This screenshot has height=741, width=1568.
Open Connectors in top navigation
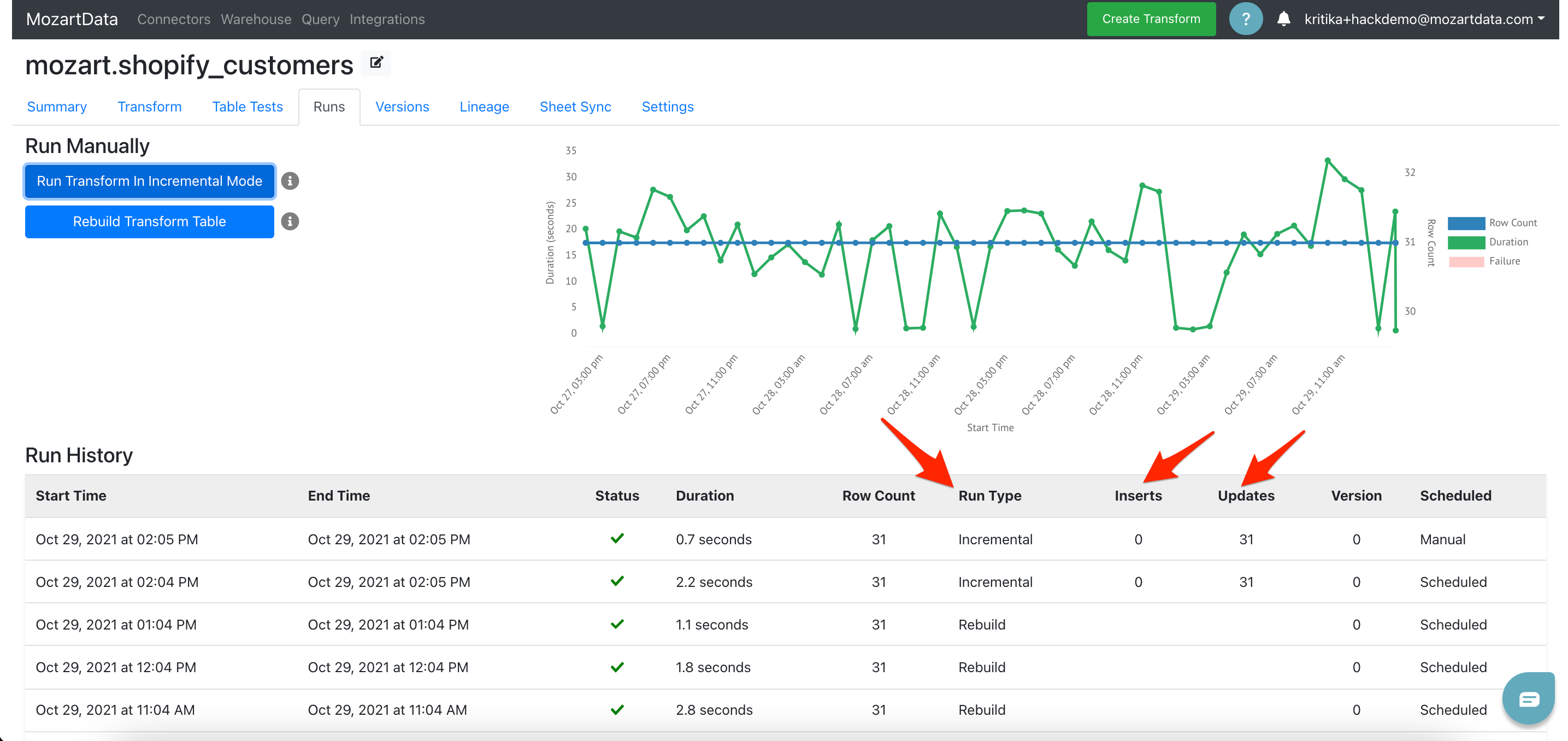tap(174, 19)
